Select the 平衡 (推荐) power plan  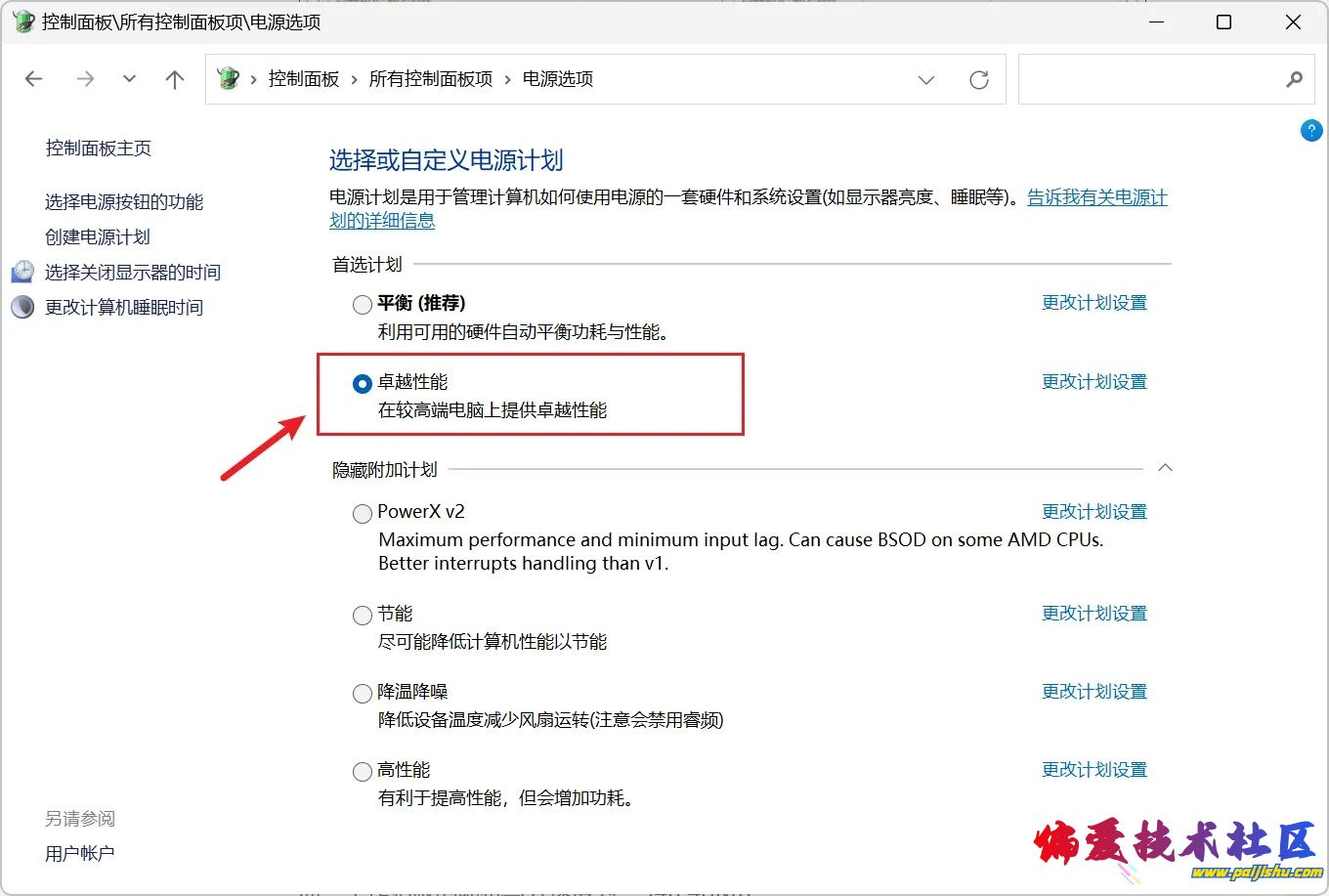tap(363, 305)
